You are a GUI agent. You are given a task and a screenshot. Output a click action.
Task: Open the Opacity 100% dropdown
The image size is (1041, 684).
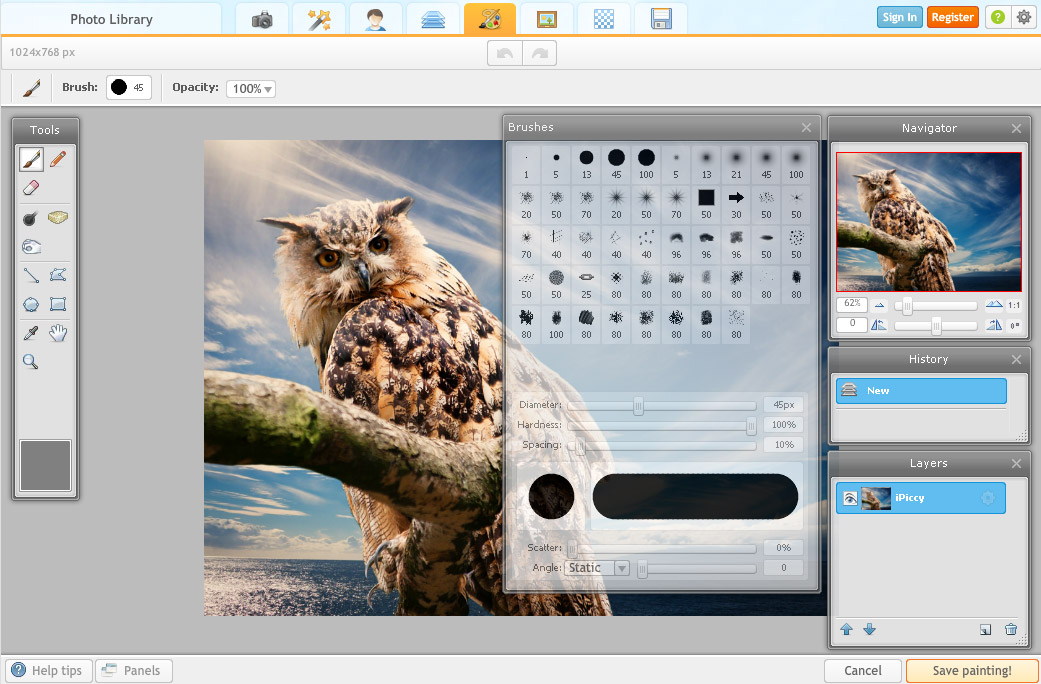251,89
